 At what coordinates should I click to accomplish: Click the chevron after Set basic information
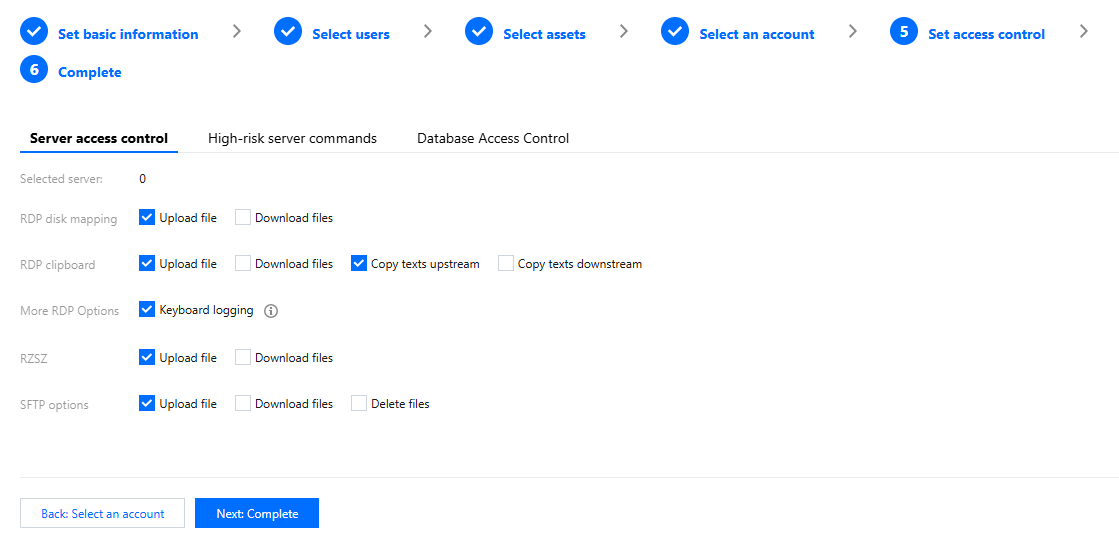[x=237, y=31]
